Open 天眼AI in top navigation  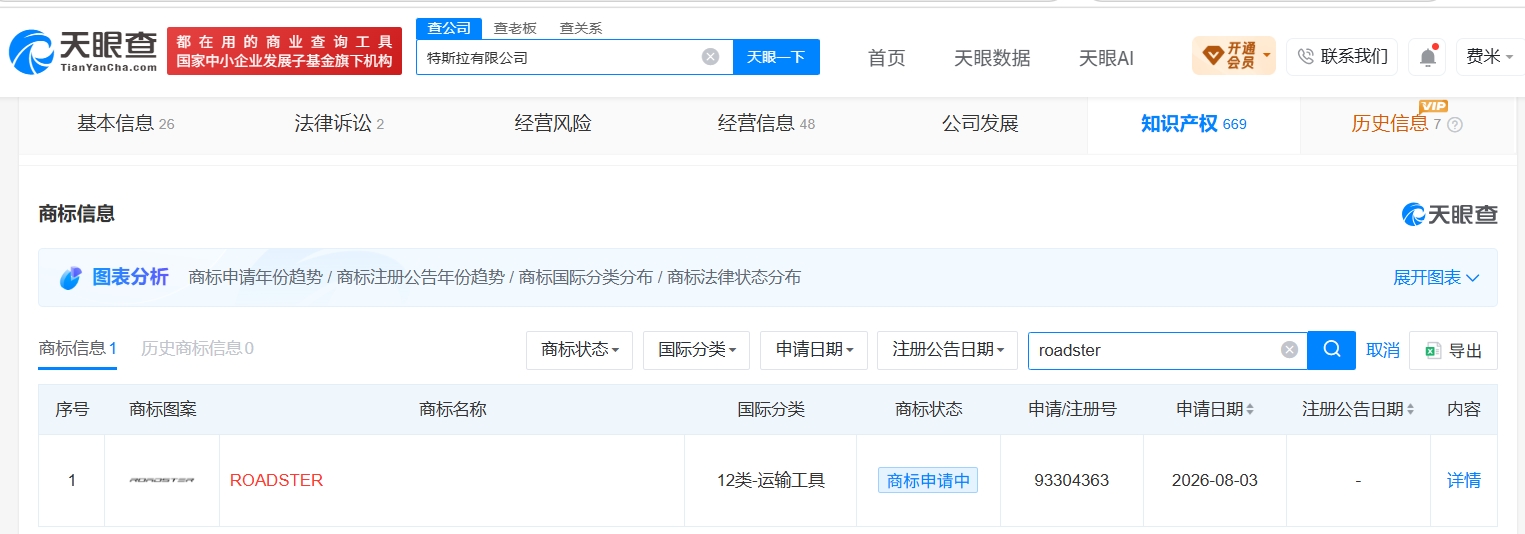pyautogui.click(x=1106, y=58)
